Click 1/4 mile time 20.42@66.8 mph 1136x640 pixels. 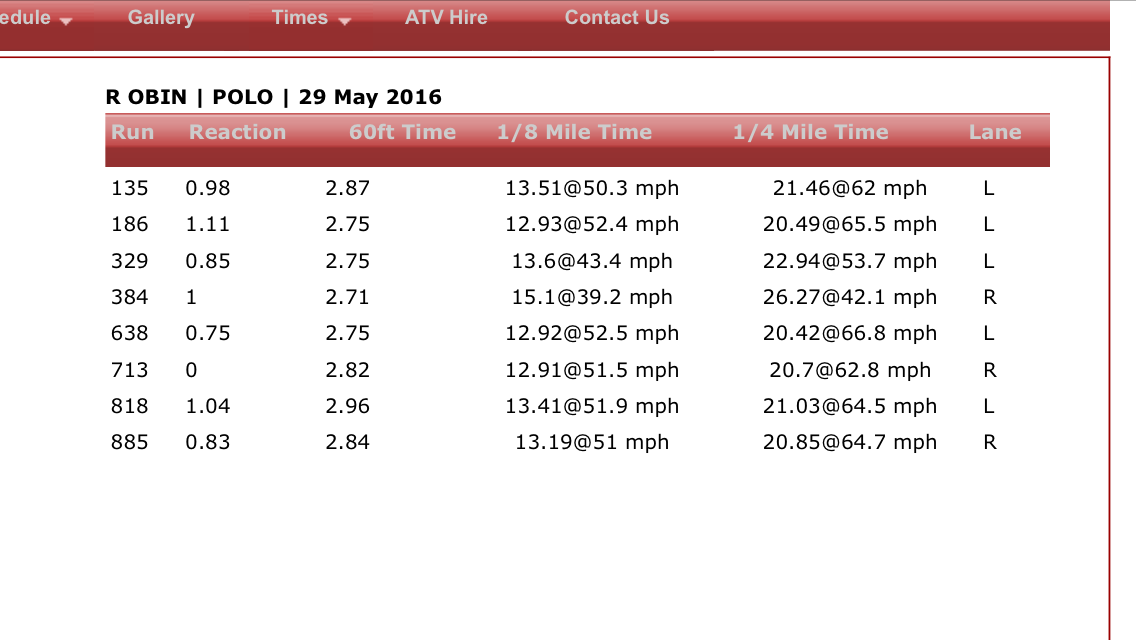pyautogui.click(x=850, y=333)
